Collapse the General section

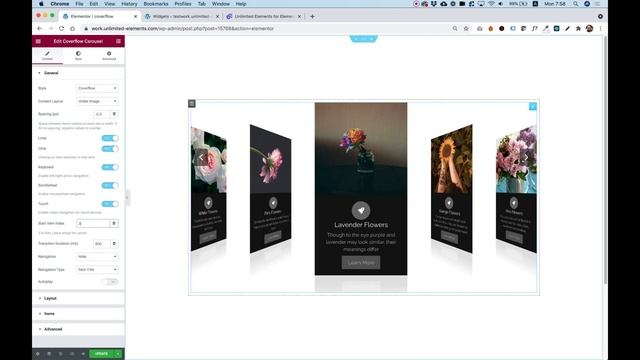(x=78, y=73)
